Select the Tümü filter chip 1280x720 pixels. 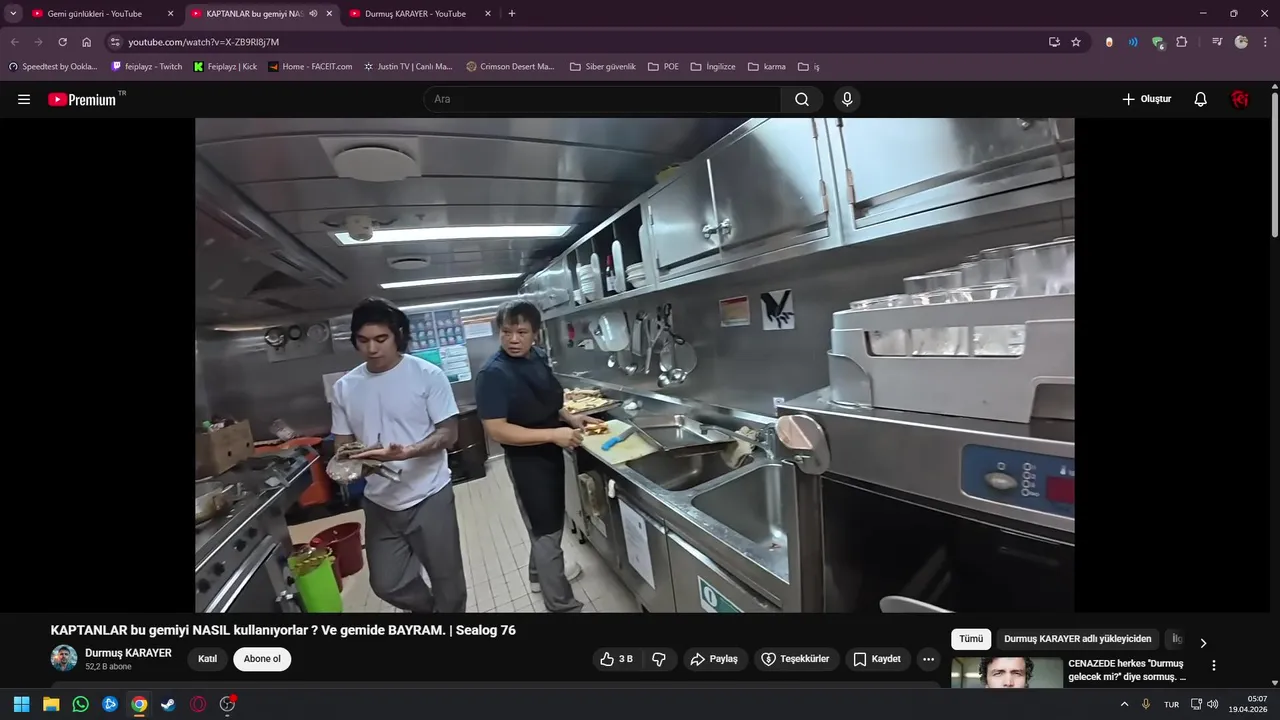click(971, 639)
